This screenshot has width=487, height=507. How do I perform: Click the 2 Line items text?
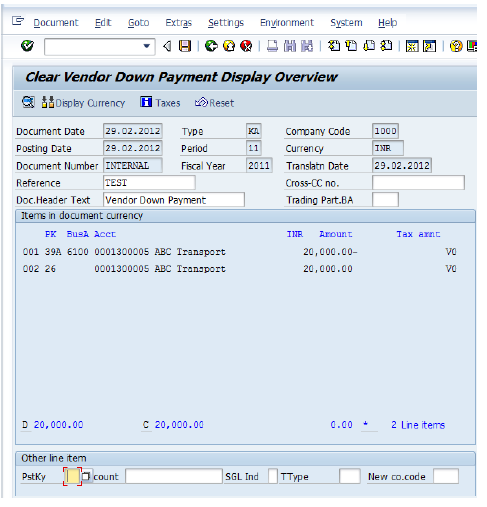tap(418, 425)
